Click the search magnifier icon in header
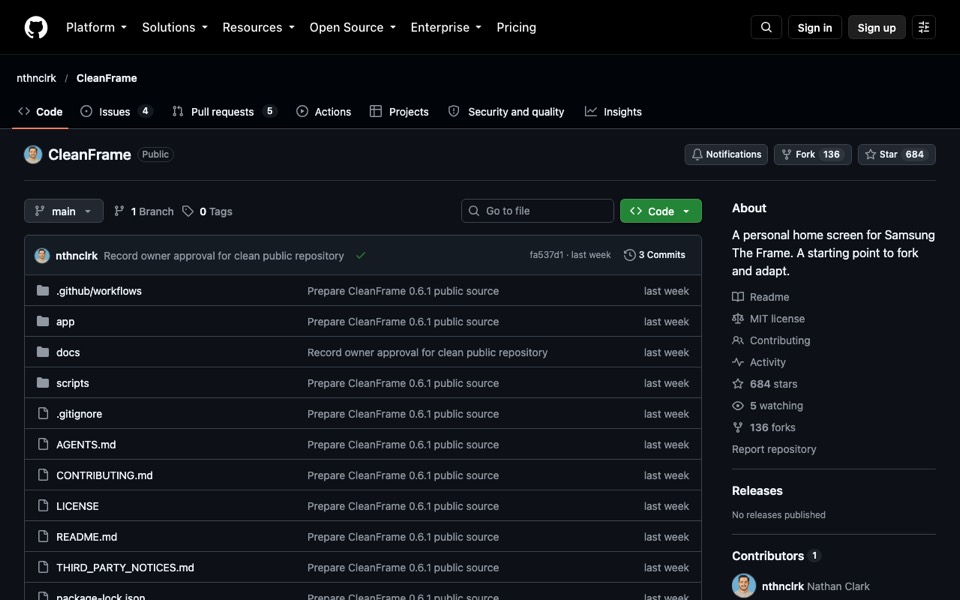The image size is (960, 600). [766, 28]
